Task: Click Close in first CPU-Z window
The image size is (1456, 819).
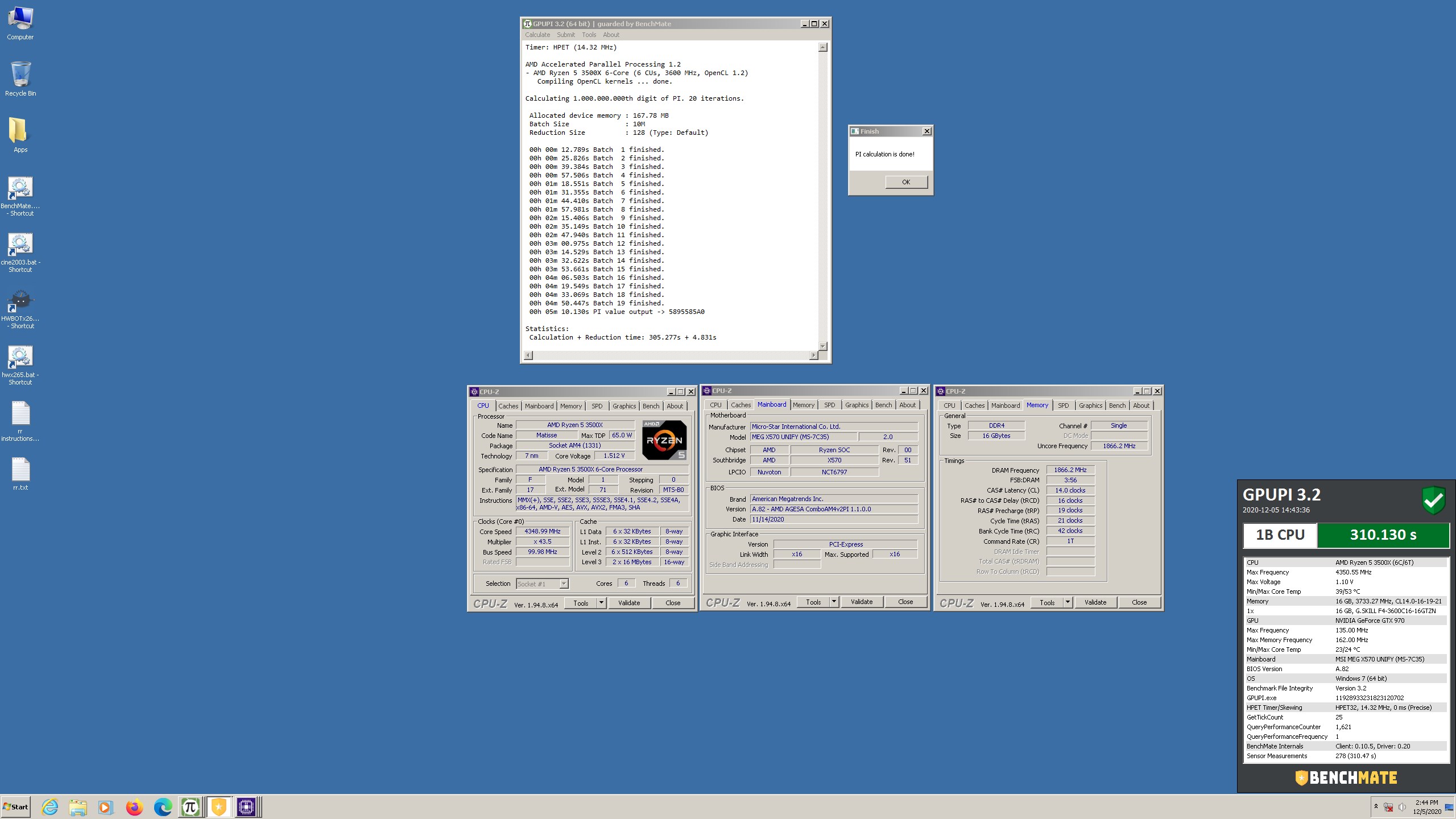Action: 673,603
